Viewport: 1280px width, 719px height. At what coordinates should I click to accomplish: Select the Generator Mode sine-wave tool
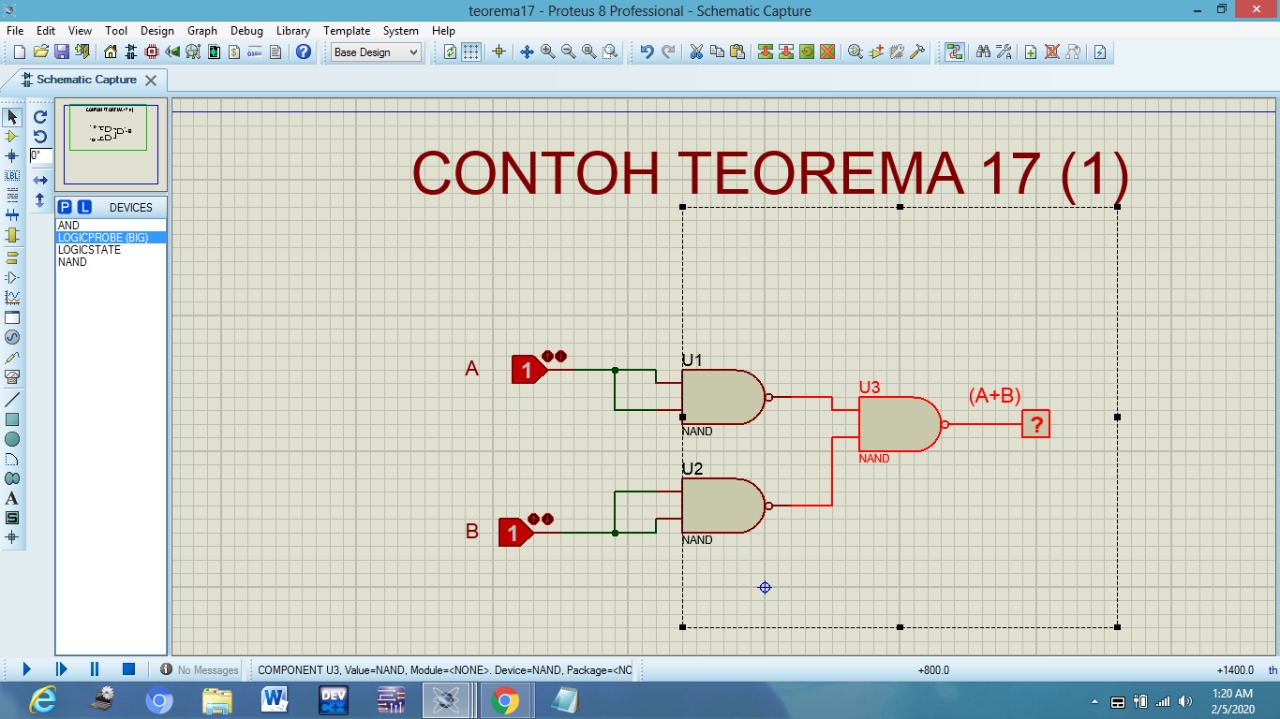(x=12, y=337)
